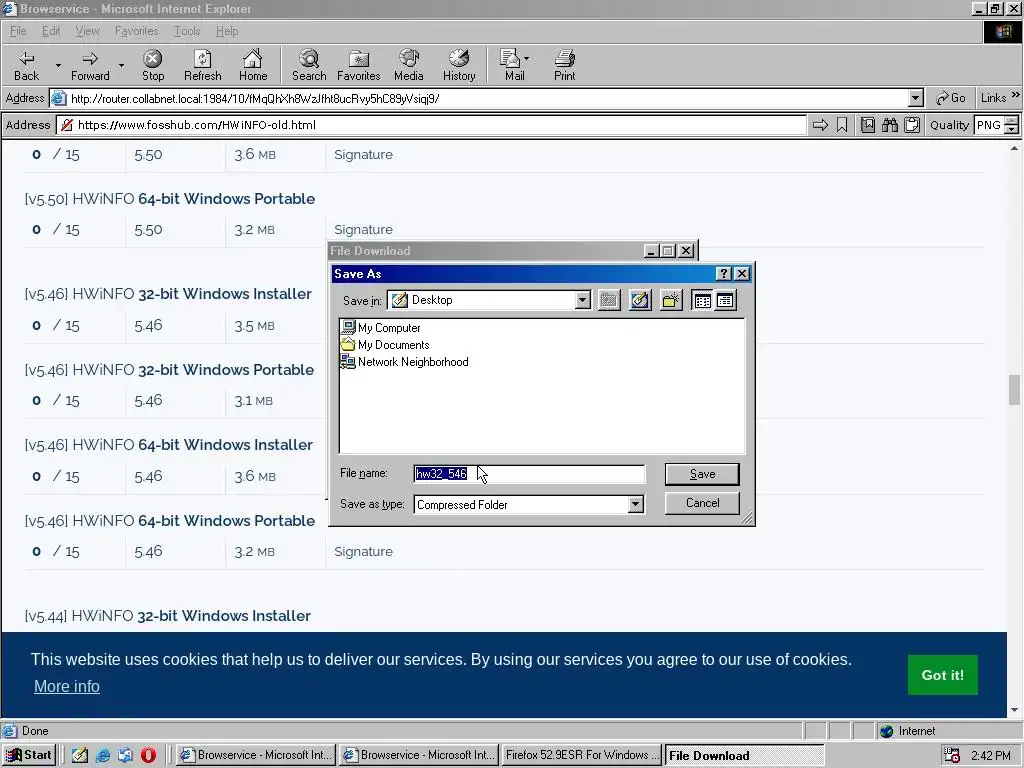Open the Favorites toolbar icon
The image size is (1024, 768).
(359, 65)
